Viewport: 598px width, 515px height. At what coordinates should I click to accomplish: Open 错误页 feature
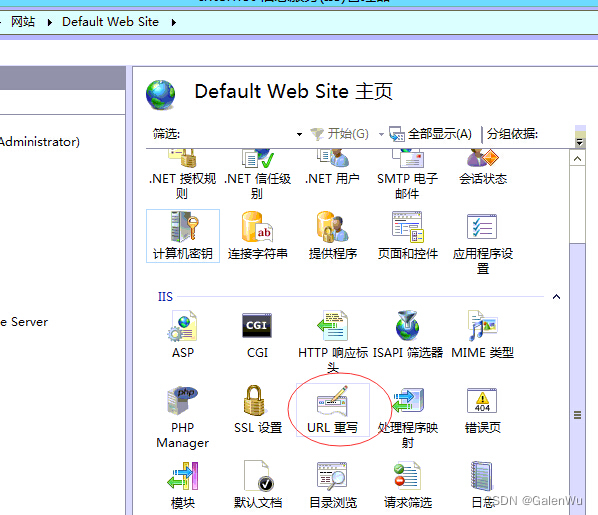(482, 410)
